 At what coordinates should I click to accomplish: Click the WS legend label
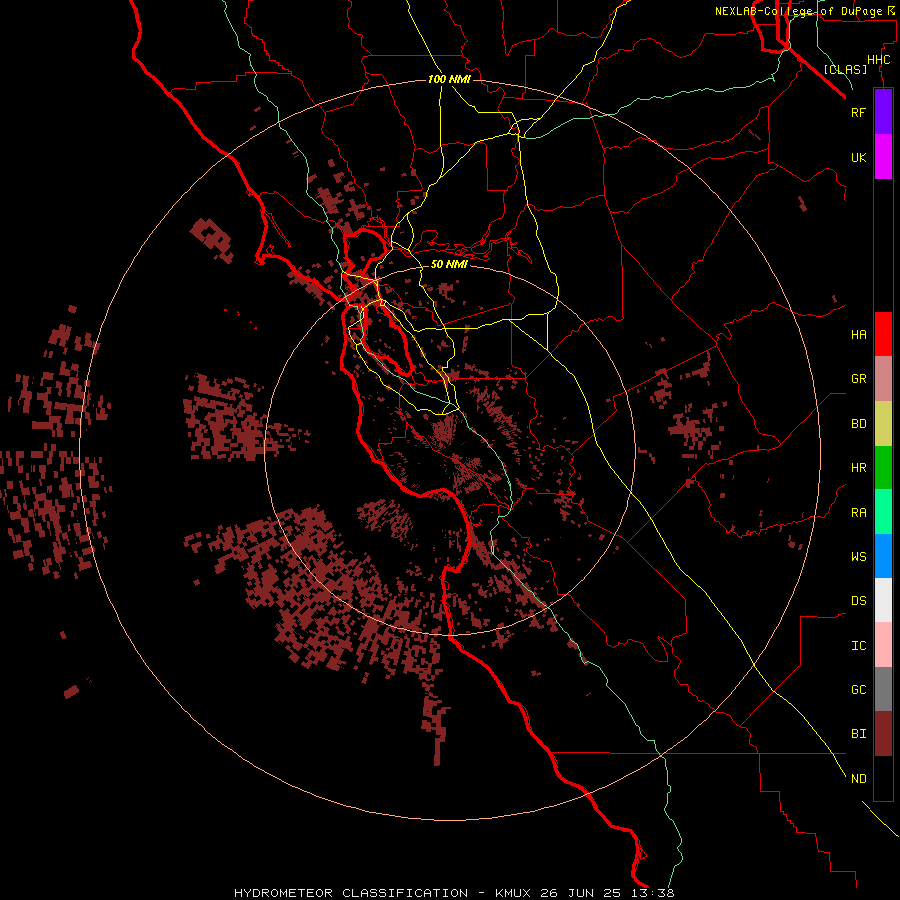(x=858, y=556)
